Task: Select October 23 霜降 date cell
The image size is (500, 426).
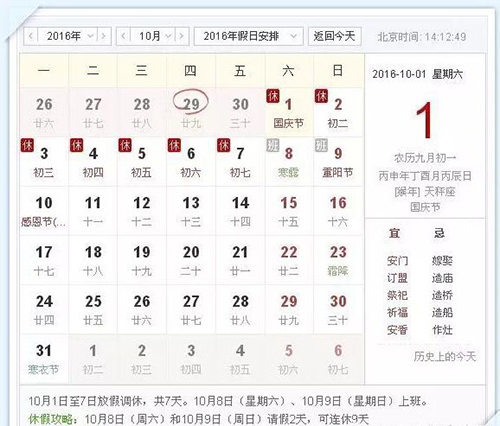Action: (x=338, y=260)
